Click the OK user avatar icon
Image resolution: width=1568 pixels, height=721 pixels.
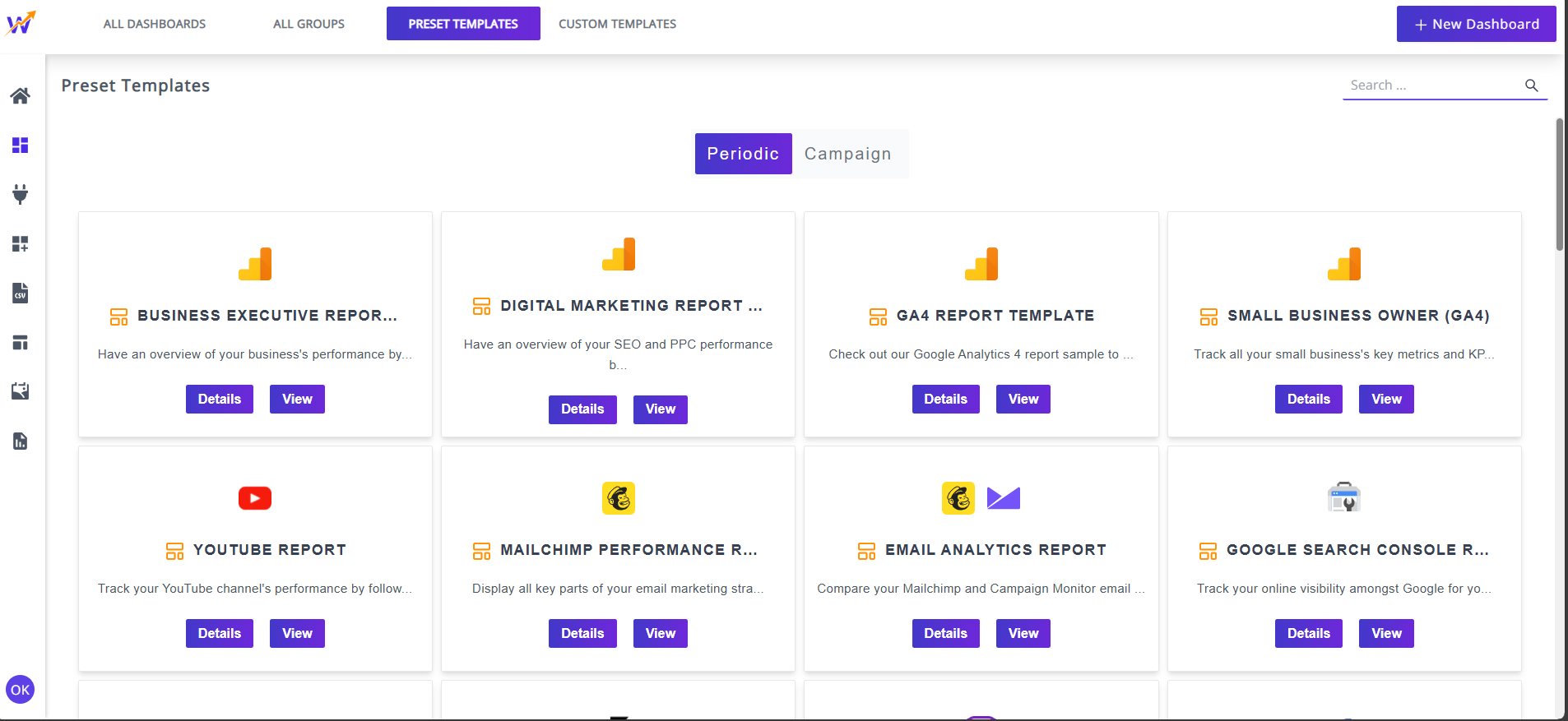coord(21,690)
